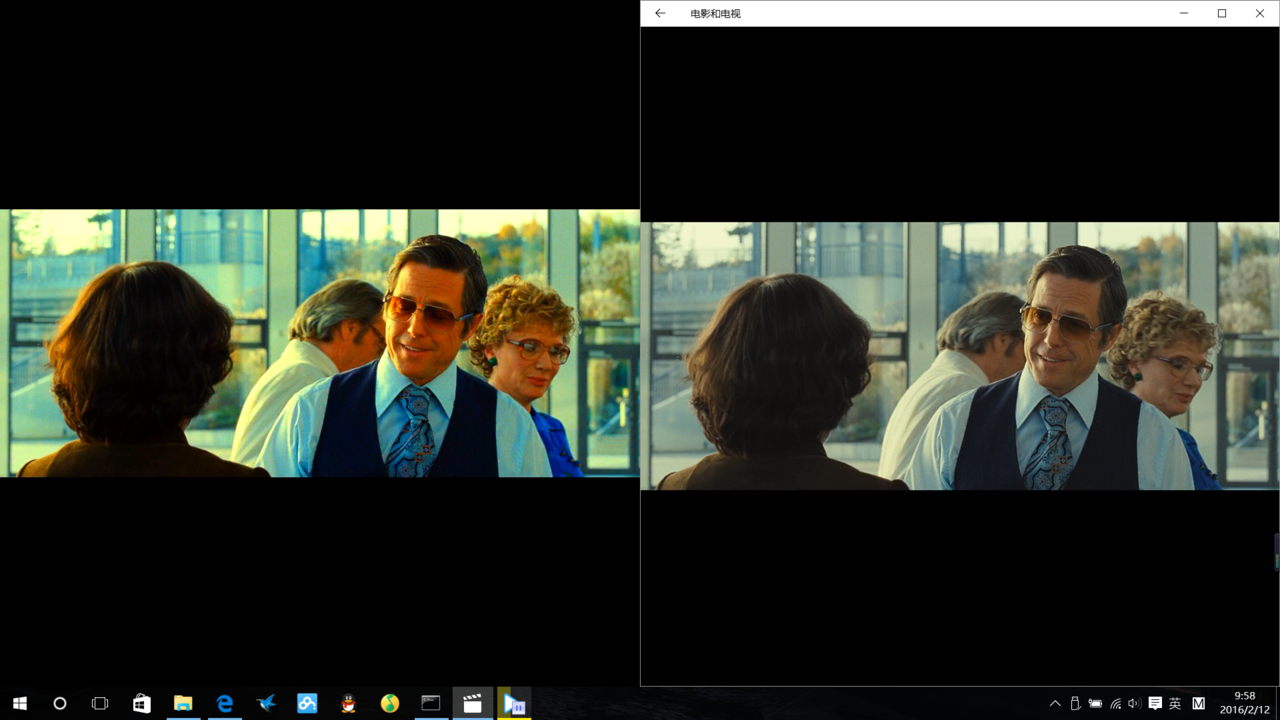
Task: Open the clock and calendar at 9:58
Action: (1245, 703)
